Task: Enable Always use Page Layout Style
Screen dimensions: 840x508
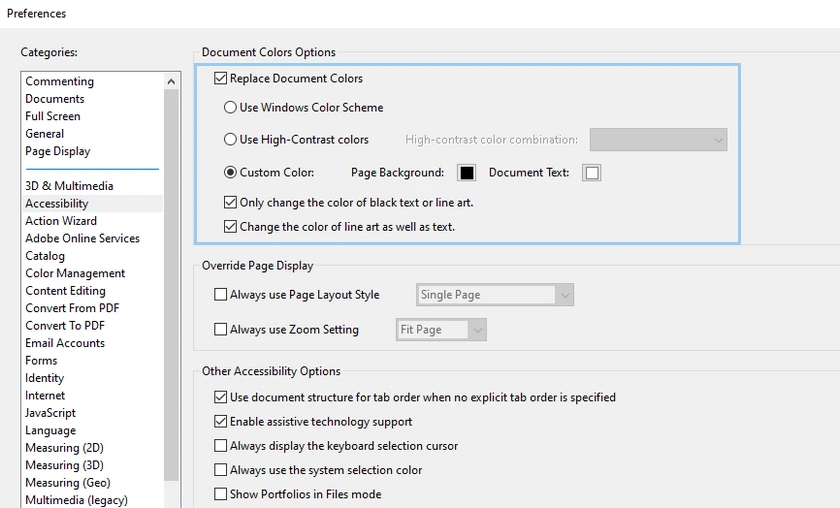Action: coord(221,295)
